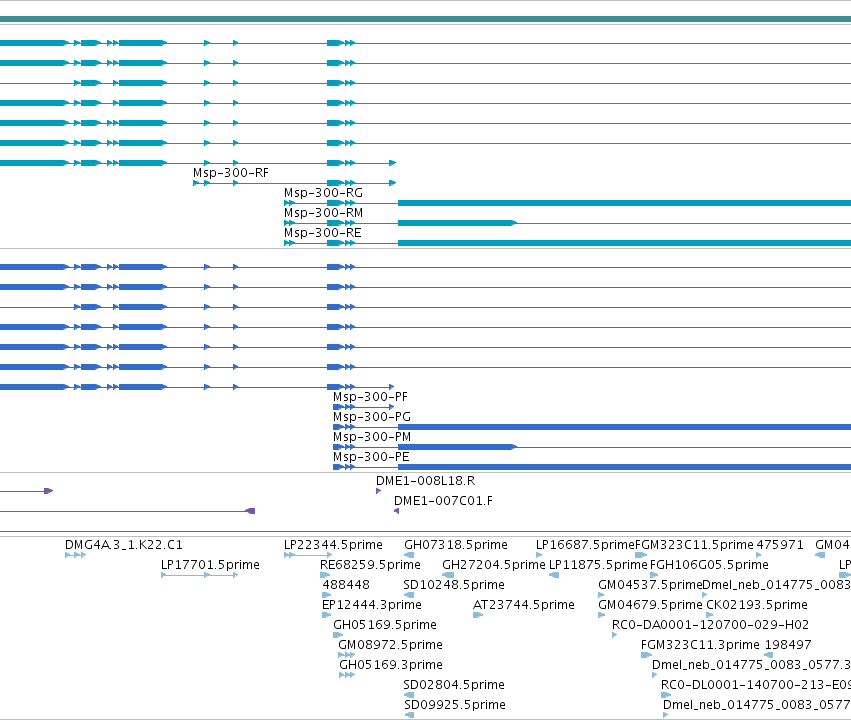
Task: Select the FGM323C11.5prime EST label
Action: [694, 545]
